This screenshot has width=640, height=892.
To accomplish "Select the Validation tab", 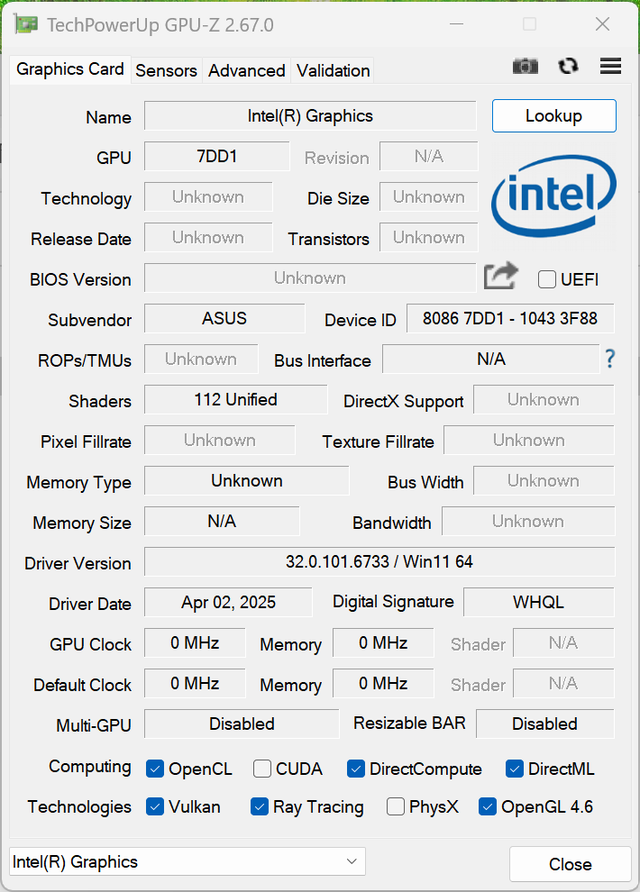I will (333, 71).
